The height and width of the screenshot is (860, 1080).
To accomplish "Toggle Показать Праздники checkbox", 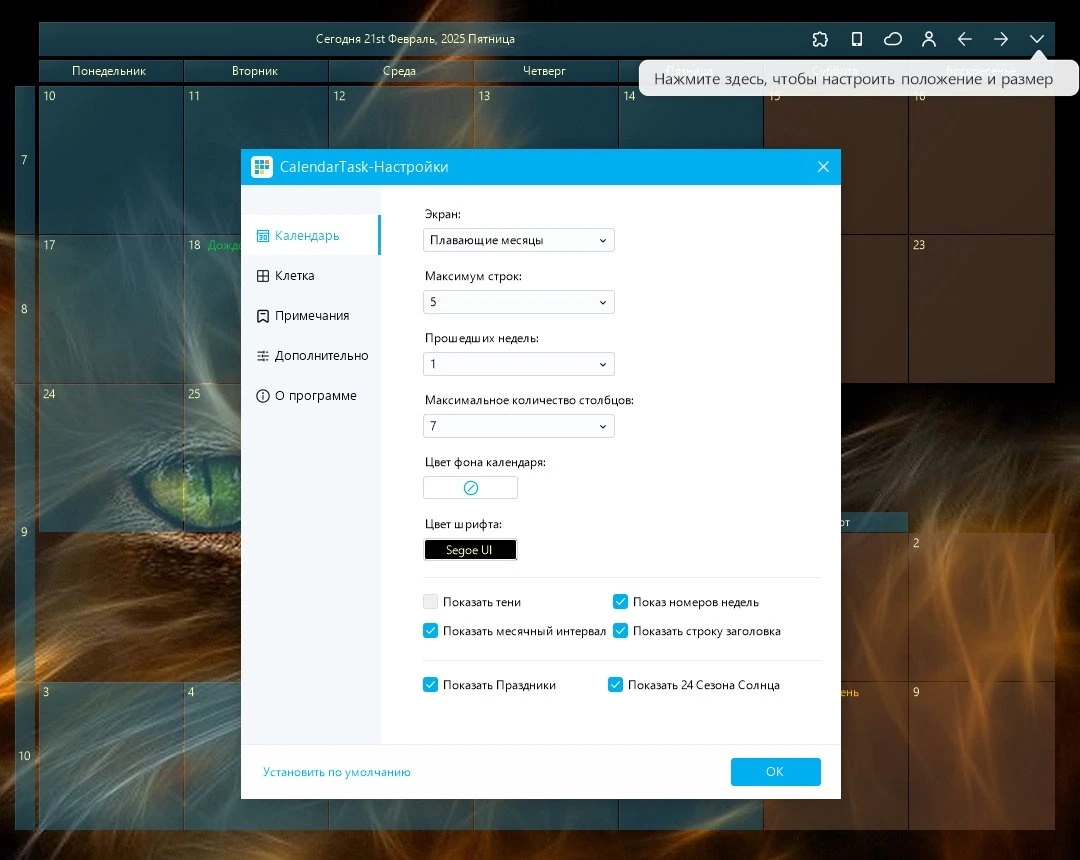I will click(430, 684).
